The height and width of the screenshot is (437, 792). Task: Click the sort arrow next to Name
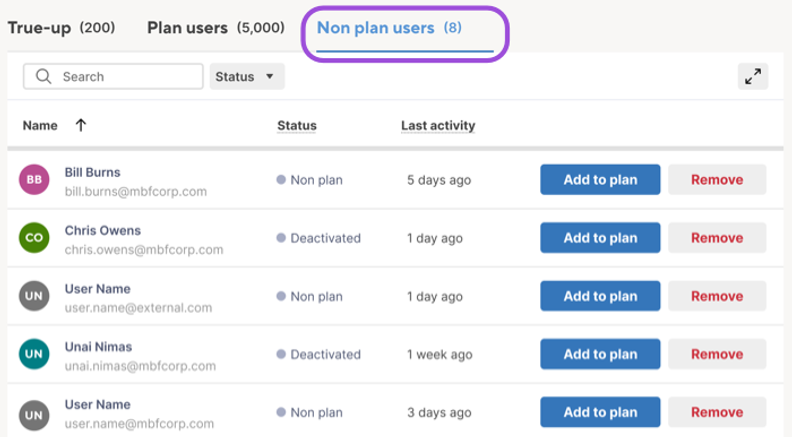click(81, 125)
